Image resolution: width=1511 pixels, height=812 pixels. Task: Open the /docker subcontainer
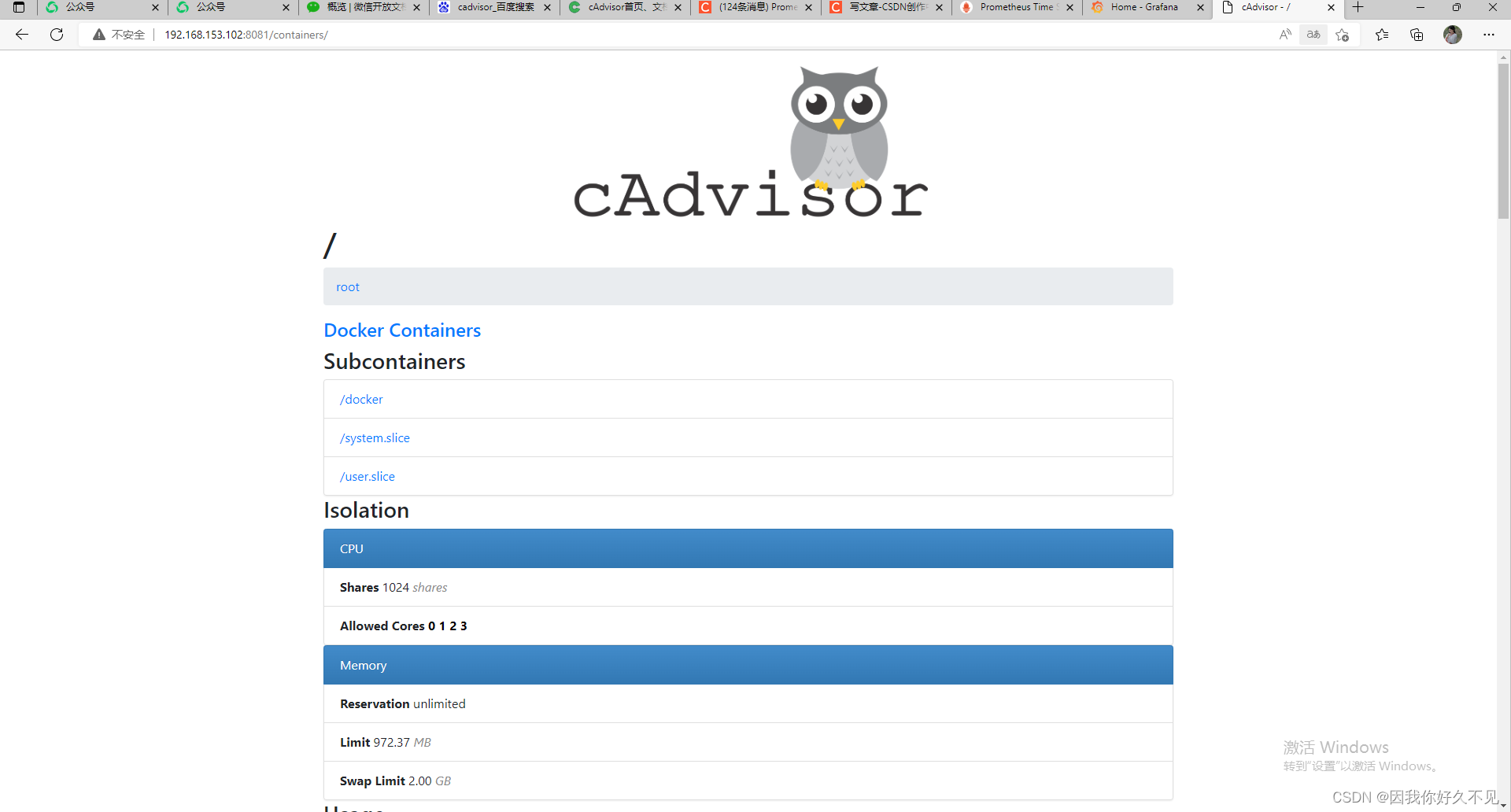(360, 399)
